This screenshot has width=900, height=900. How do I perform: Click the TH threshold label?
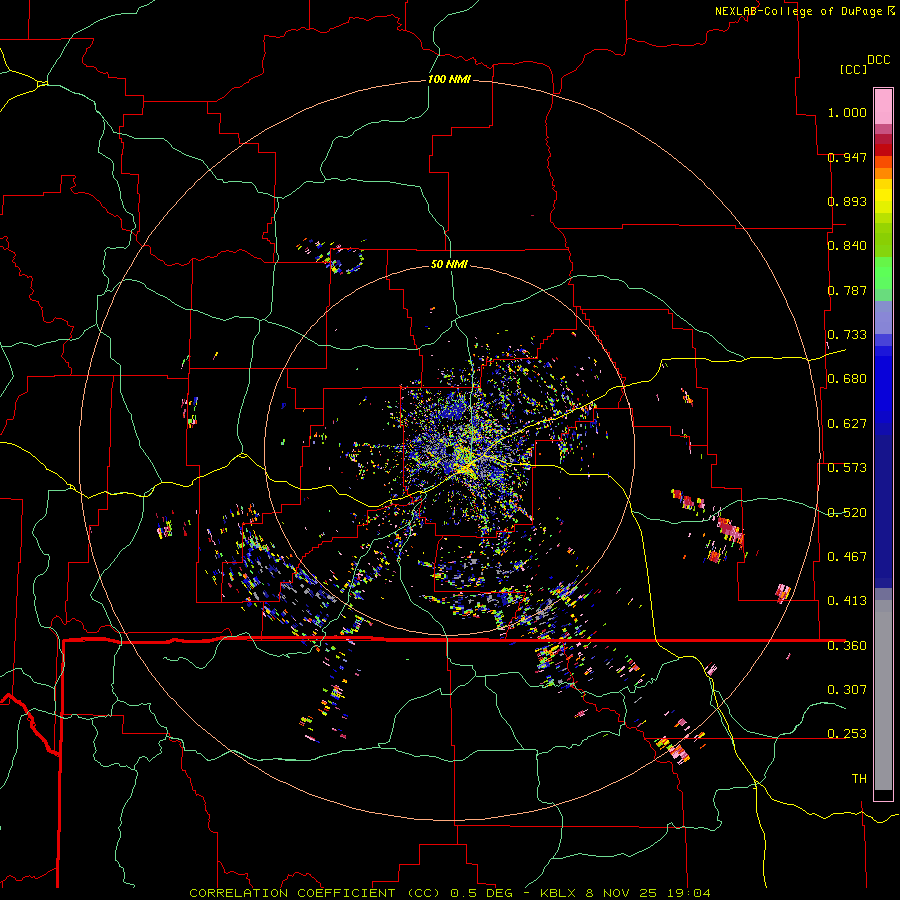coord(859,779)
